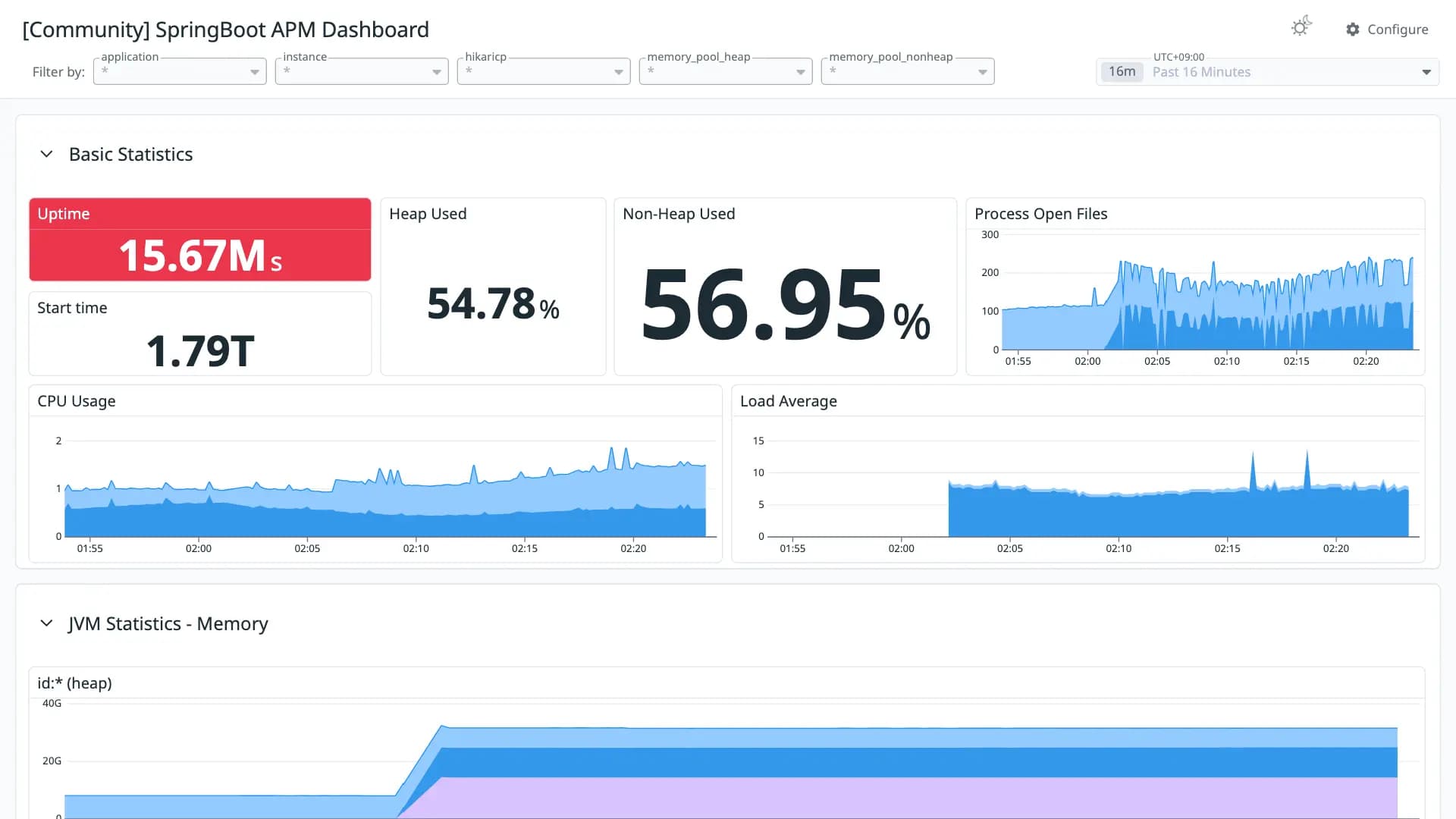Click the Process Open Files graph title
Image resolution: width=1456 pixels, height=819 pixels.
[x=1040, y=214]
